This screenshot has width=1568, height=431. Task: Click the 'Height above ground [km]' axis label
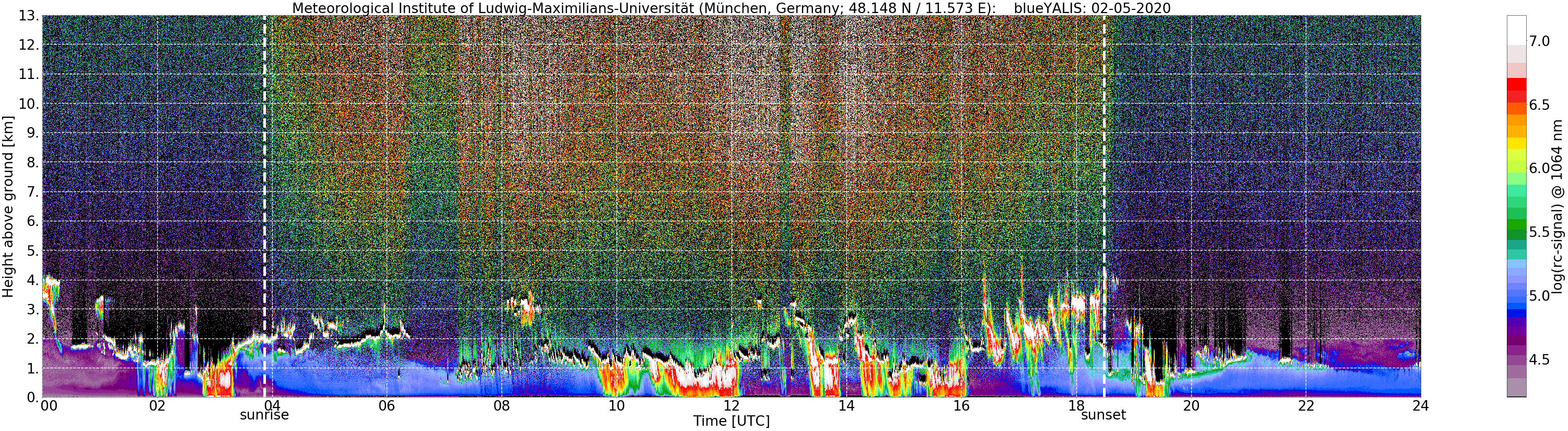pyautogui.click(x=8, y=206)
